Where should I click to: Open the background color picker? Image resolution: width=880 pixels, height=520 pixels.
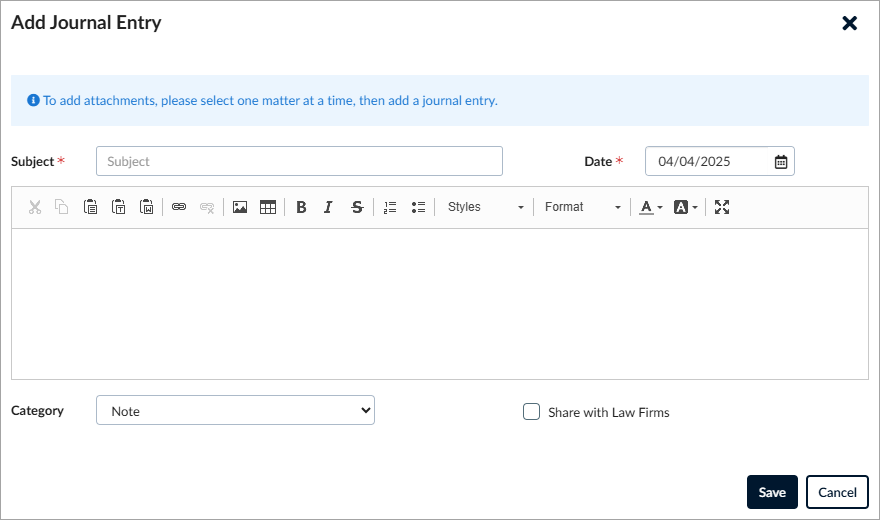coord(685,207)
